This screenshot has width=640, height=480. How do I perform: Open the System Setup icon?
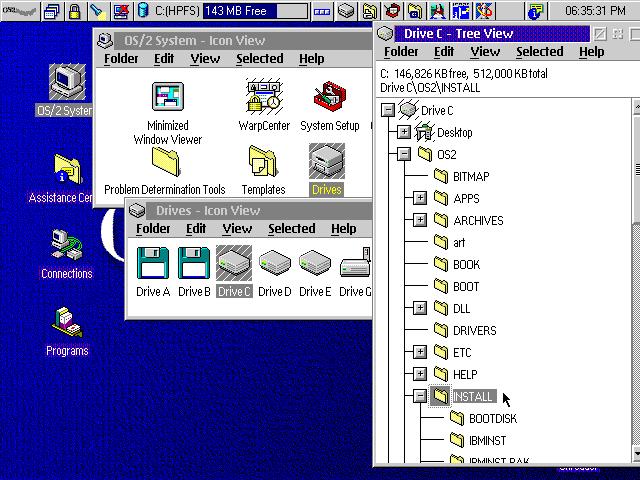(x=329, y=99)
